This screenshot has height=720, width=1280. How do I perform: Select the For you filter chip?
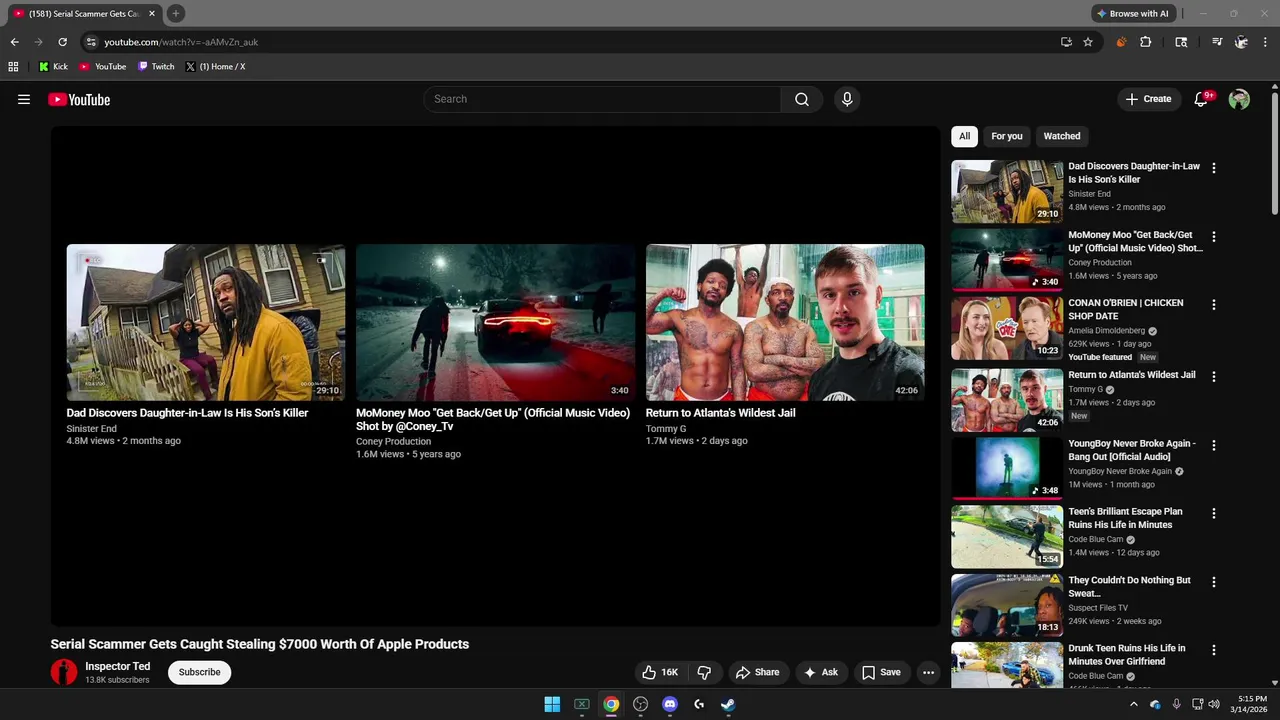pos(1007,136)
